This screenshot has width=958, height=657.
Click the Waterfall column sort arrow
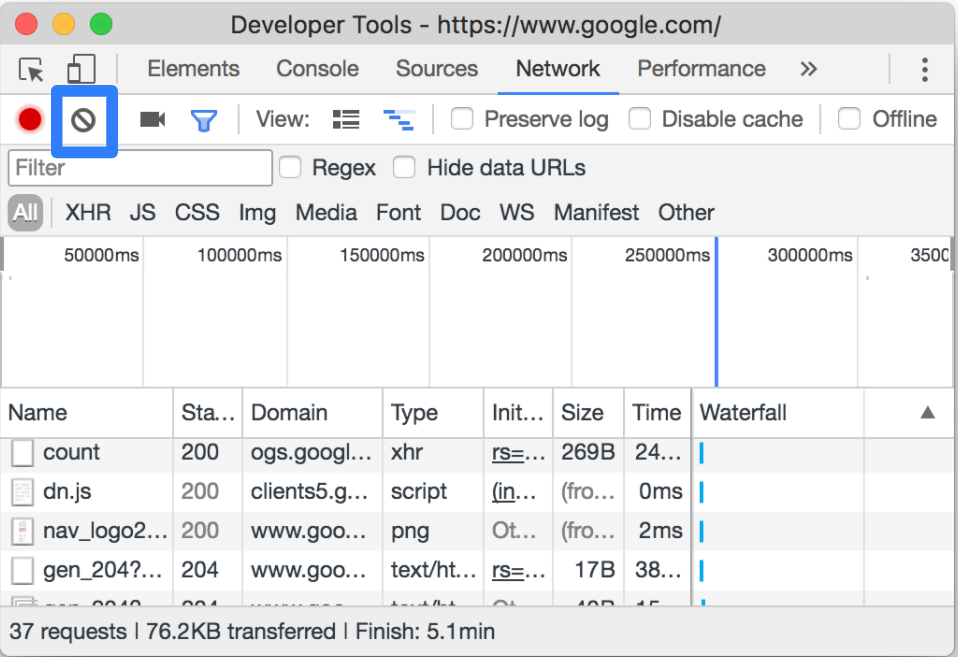point(927,413)
